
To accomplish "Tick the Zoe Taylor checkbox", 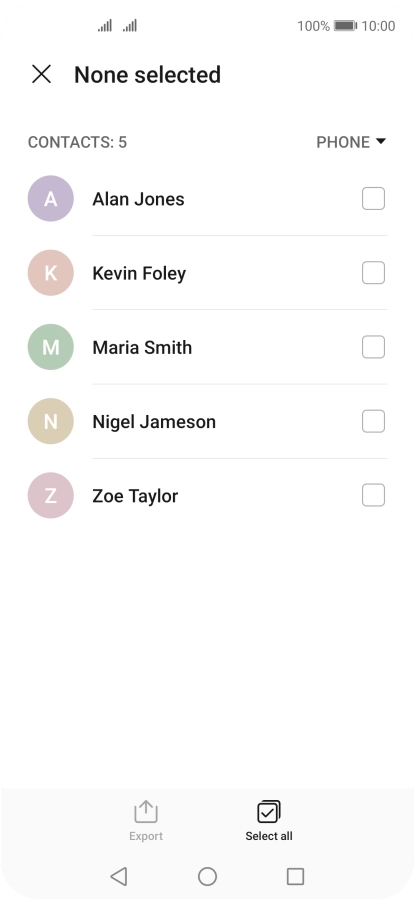I will 373,495.
